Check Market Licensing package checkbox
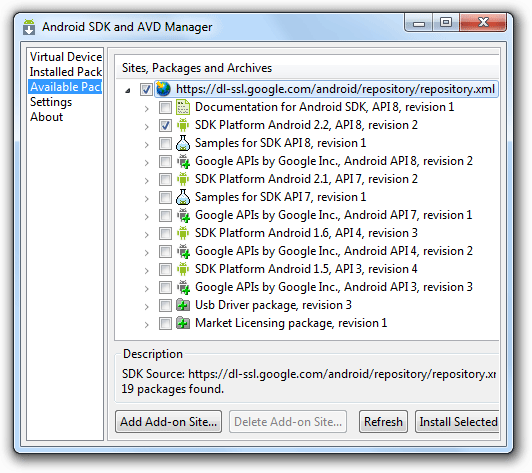Viewport: 532px width, 473px height. point(165,323)
